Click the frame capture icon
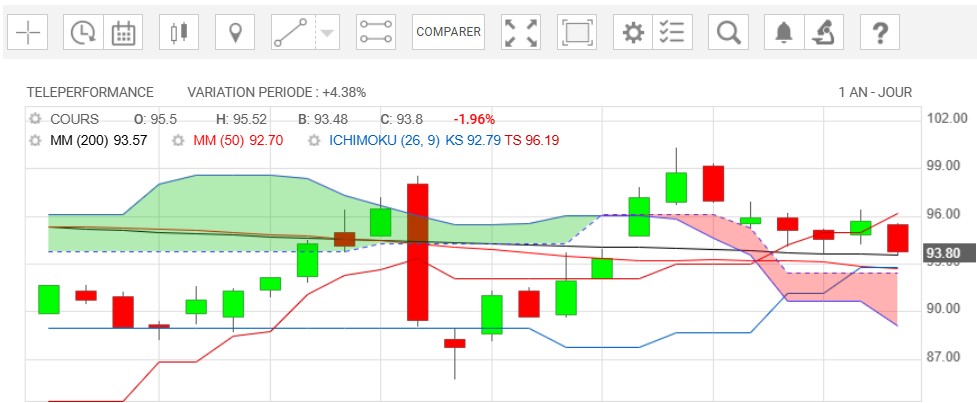Screen dimensions: 977x403 click(577, 32)
